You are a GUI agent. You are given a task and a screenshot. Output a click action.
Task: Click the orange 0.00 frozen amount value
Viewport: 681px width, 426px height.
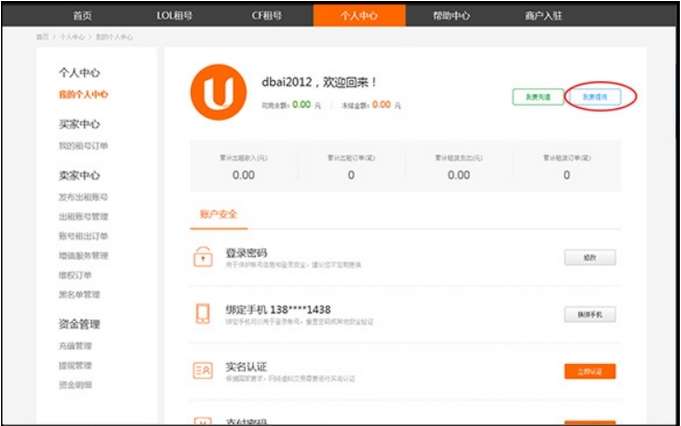[381, 105]
